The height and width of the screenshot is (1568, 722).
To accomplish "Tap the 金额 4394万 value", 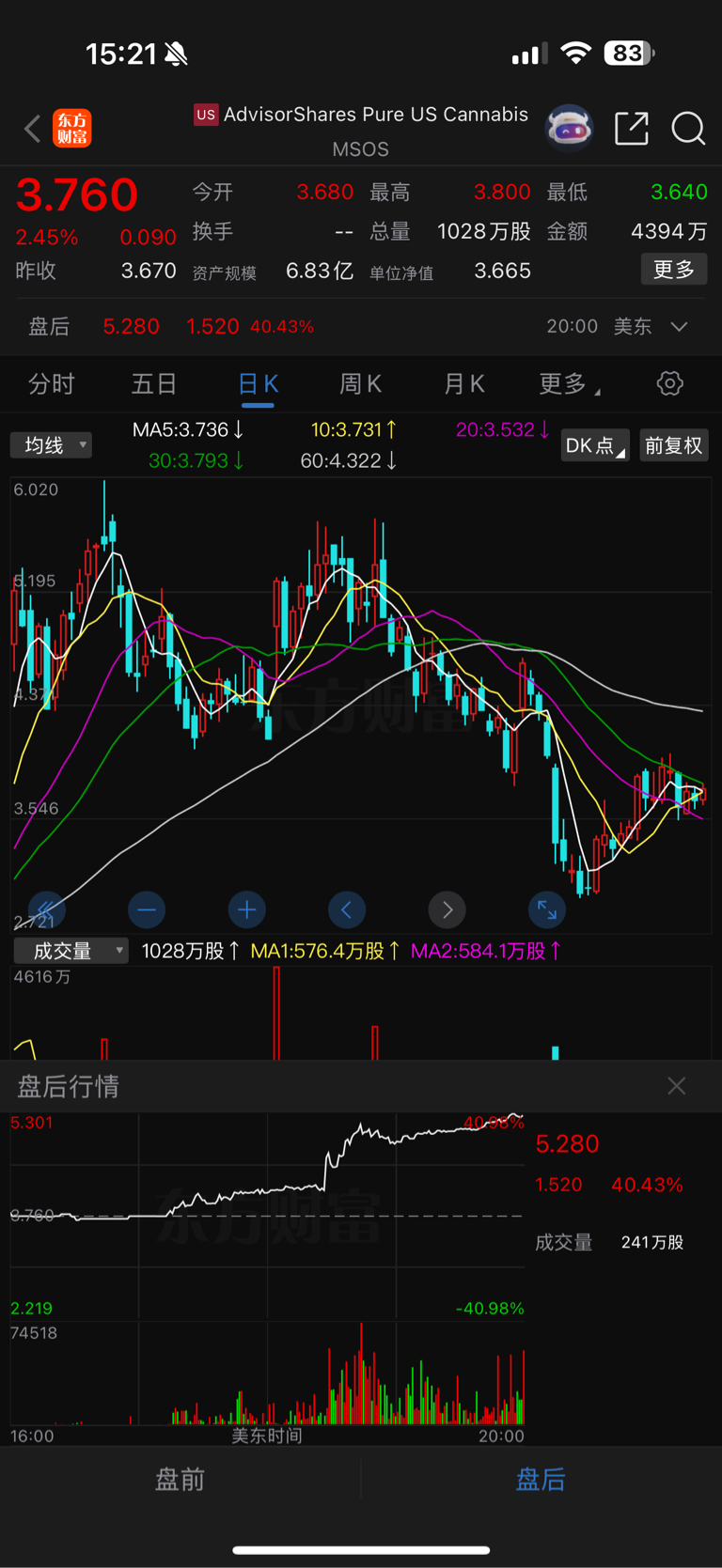I will tap(669, 231).
